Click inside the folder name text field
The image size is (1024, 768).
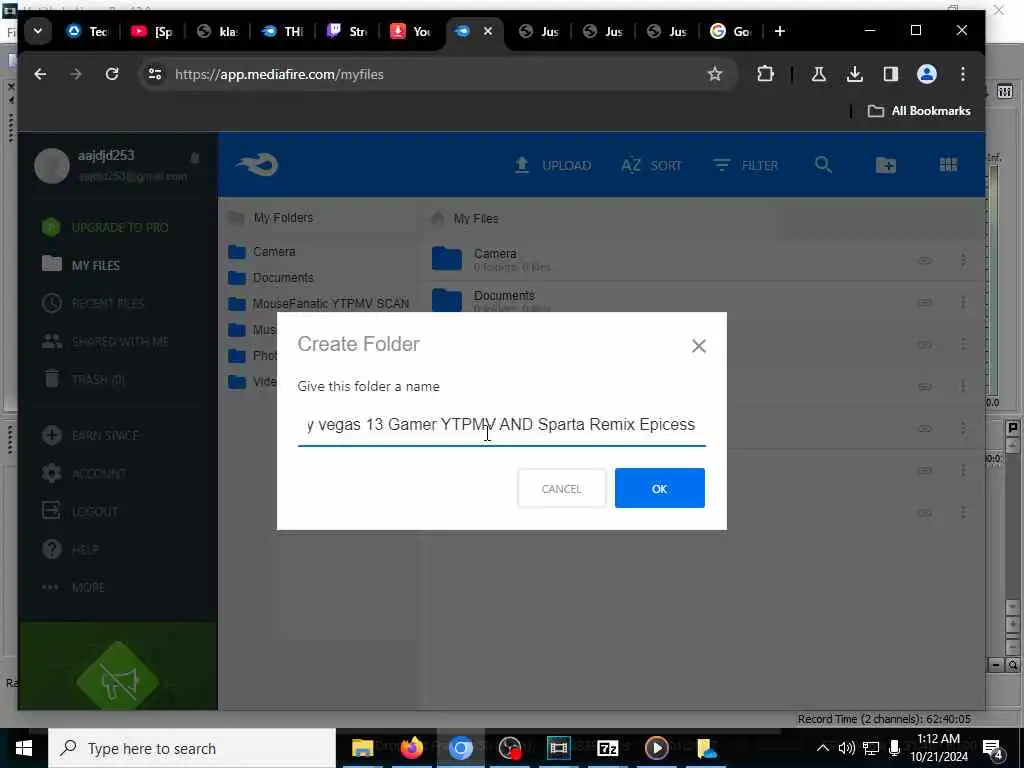pyautogui.click(x=501, y=424)
